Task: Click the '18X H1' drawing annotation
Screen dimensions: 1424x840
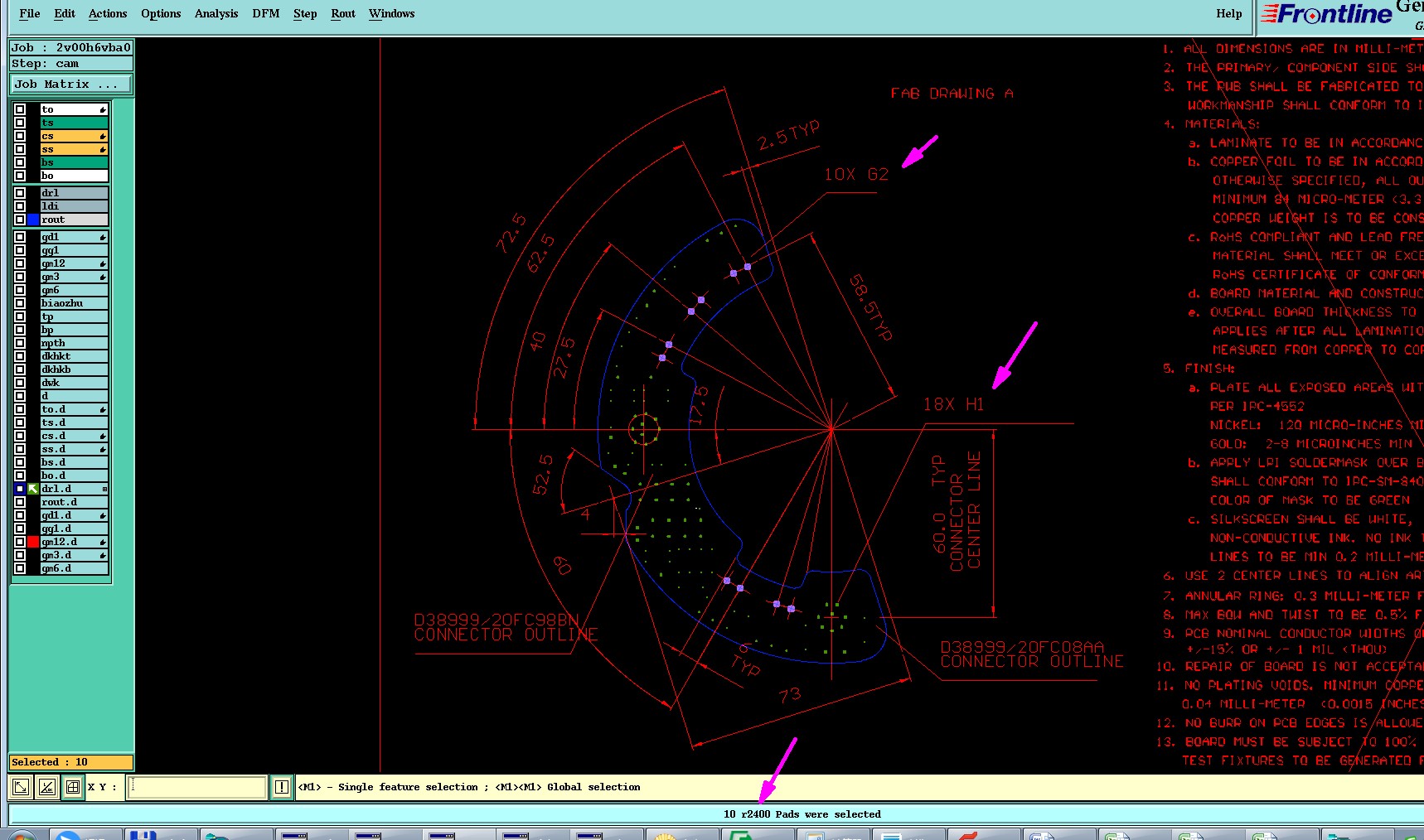Action: pyautogui.click(x=953, y=404)
